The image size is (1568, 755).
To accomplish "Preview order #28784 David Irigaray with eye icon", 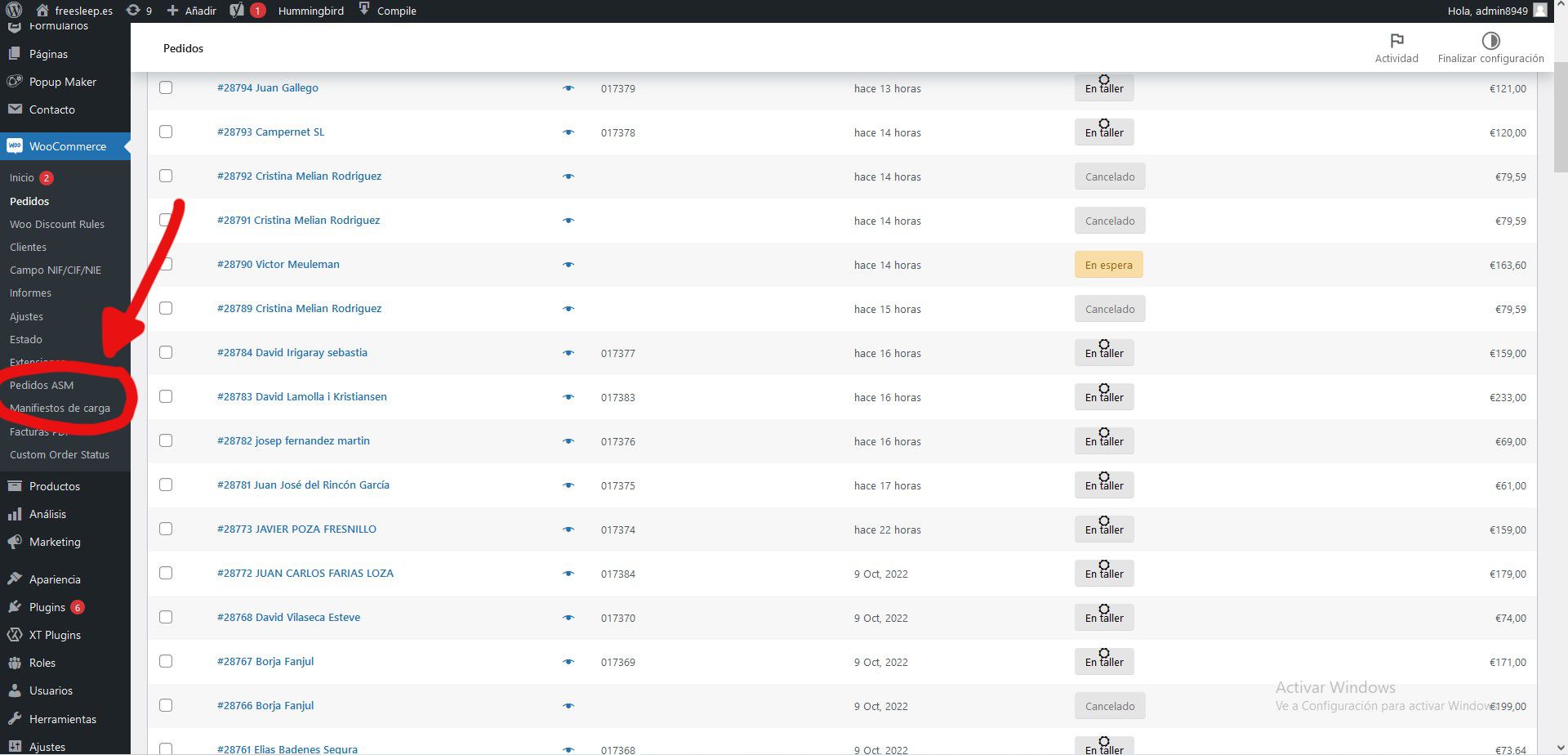I will click(568, 353).
